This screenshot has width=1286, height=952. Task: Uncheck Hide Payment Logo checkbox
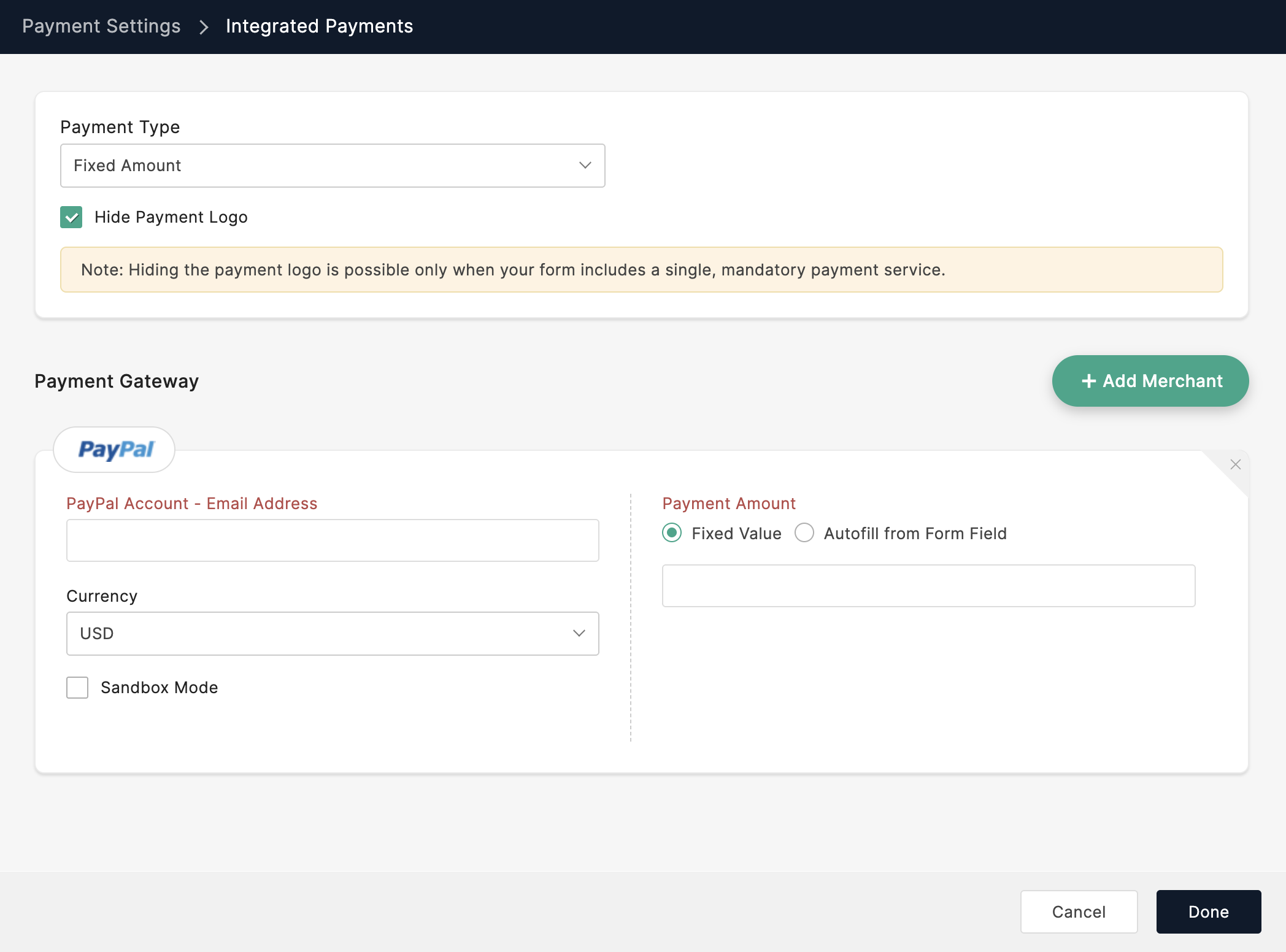point(71,217)
